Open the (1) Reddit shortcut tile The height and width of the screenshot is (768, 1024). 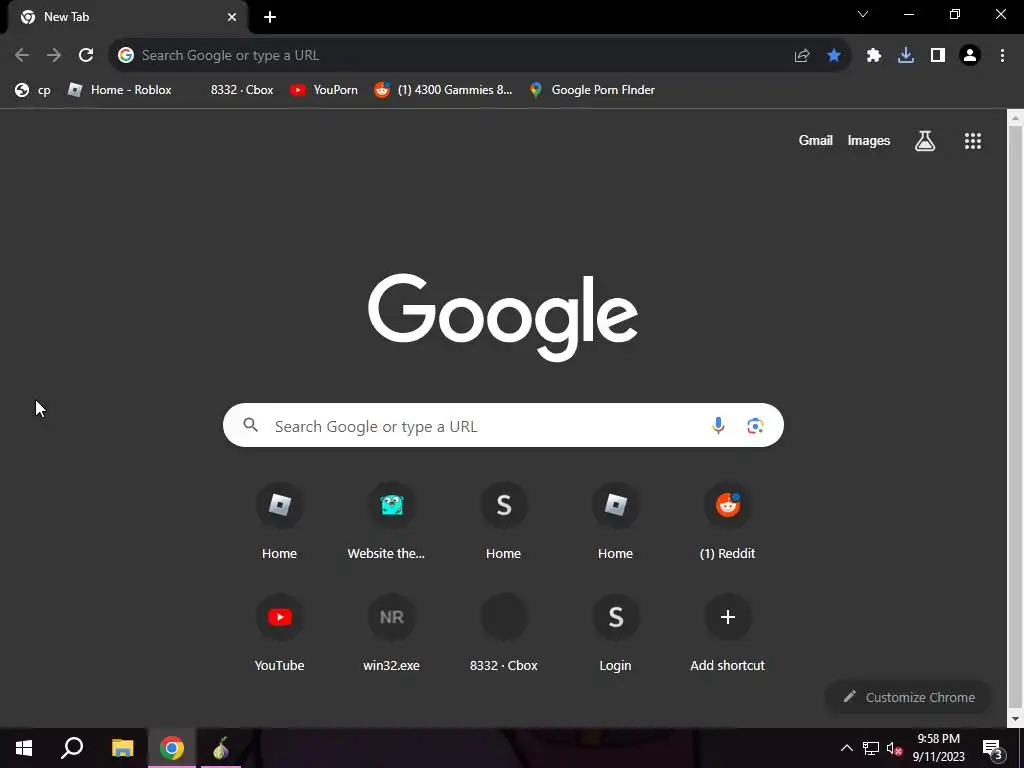click(728, 522)
